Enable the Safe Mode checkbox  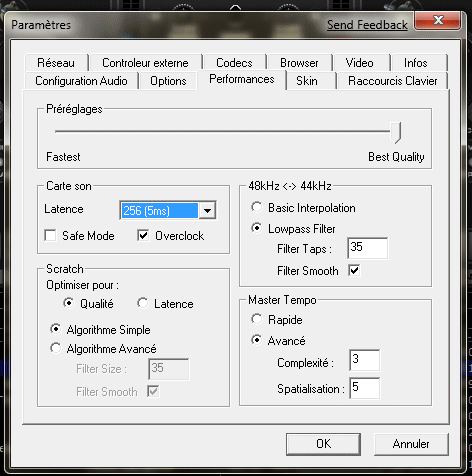click(50, 235)
